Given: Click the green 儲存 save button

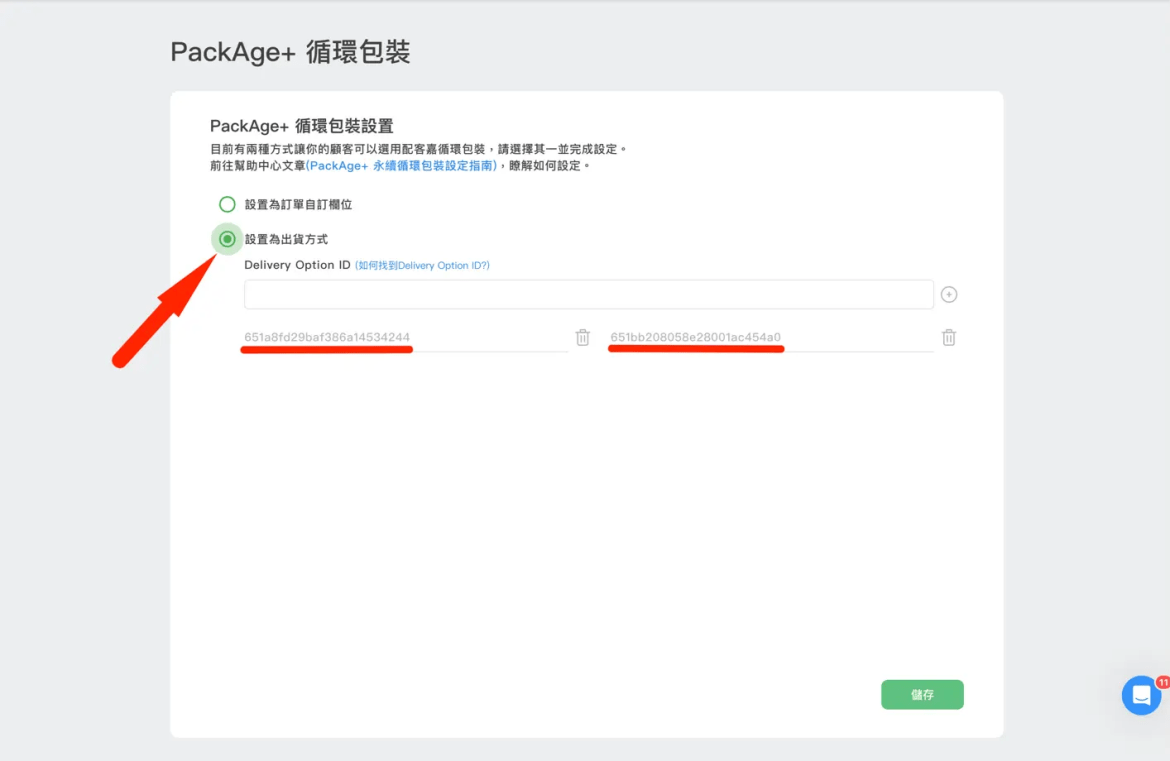Looking at the screenshot, I should click(x=922, y=695).
